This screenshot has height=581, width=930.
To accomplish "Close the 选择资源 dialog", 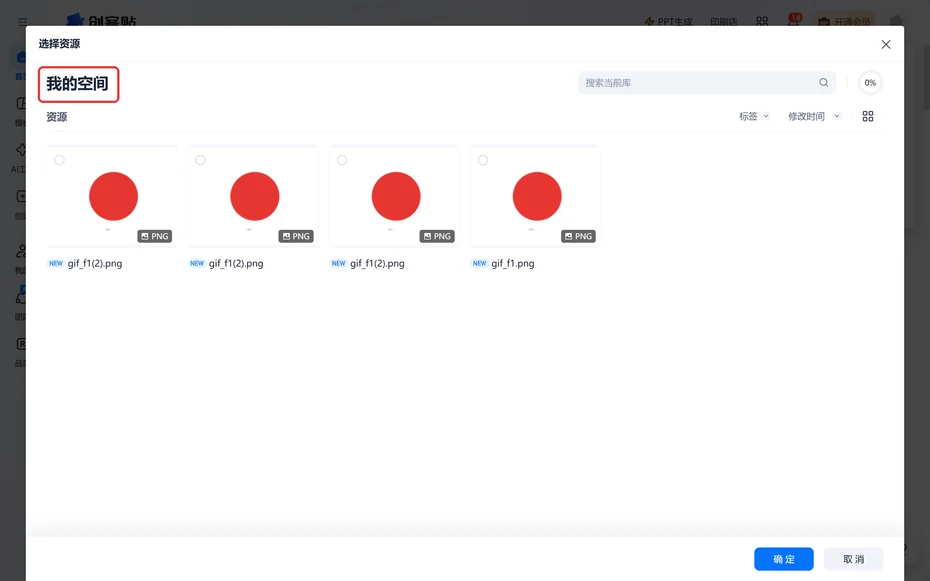I will point(886,44).
